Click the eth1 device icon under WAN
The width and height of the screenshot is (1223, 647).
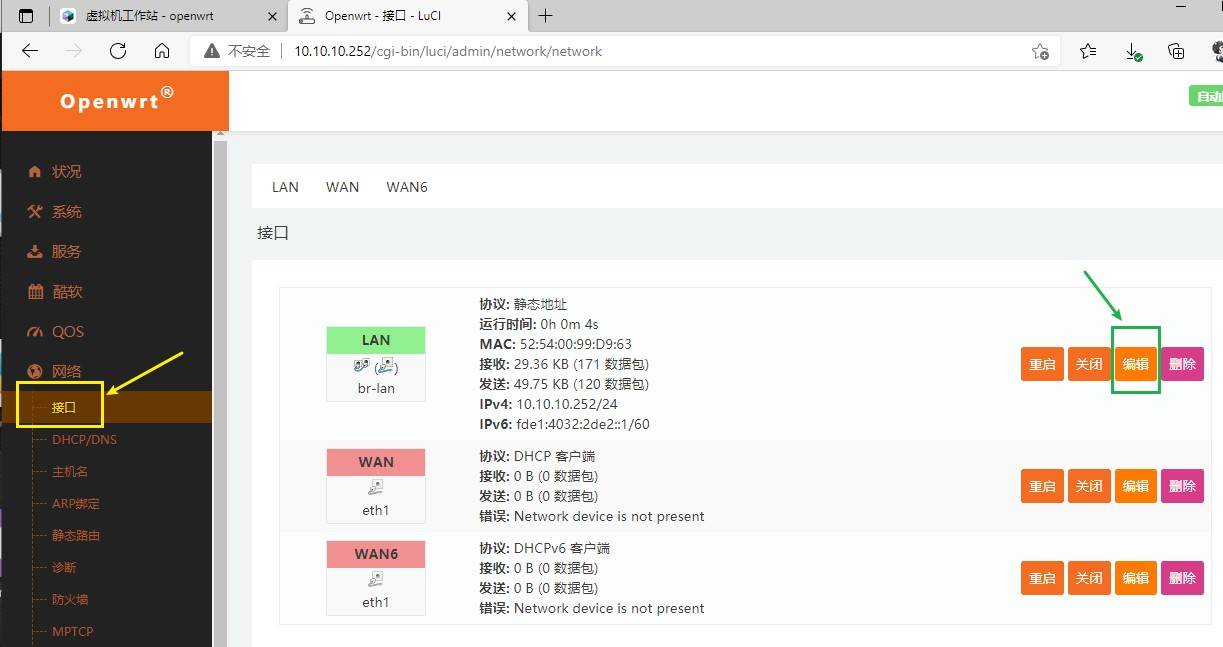[x=375, y=486]
